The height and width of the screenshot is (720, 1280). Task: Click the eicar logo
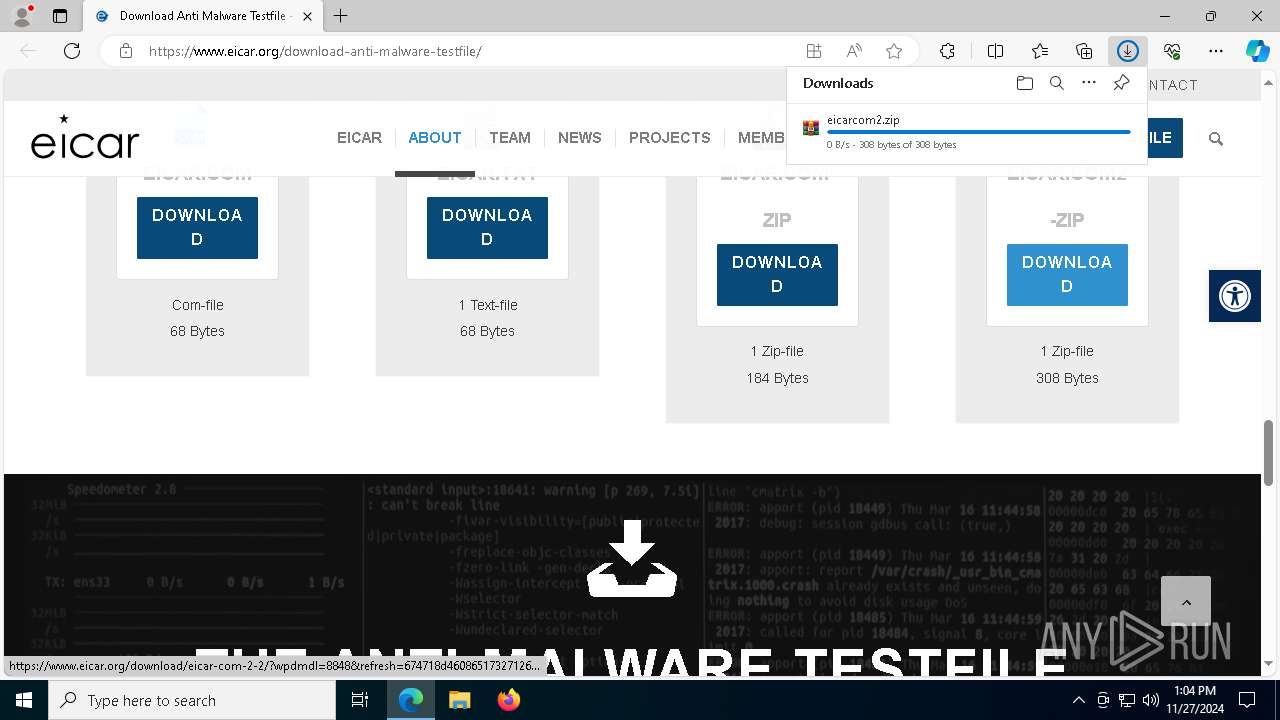(85, 137)
